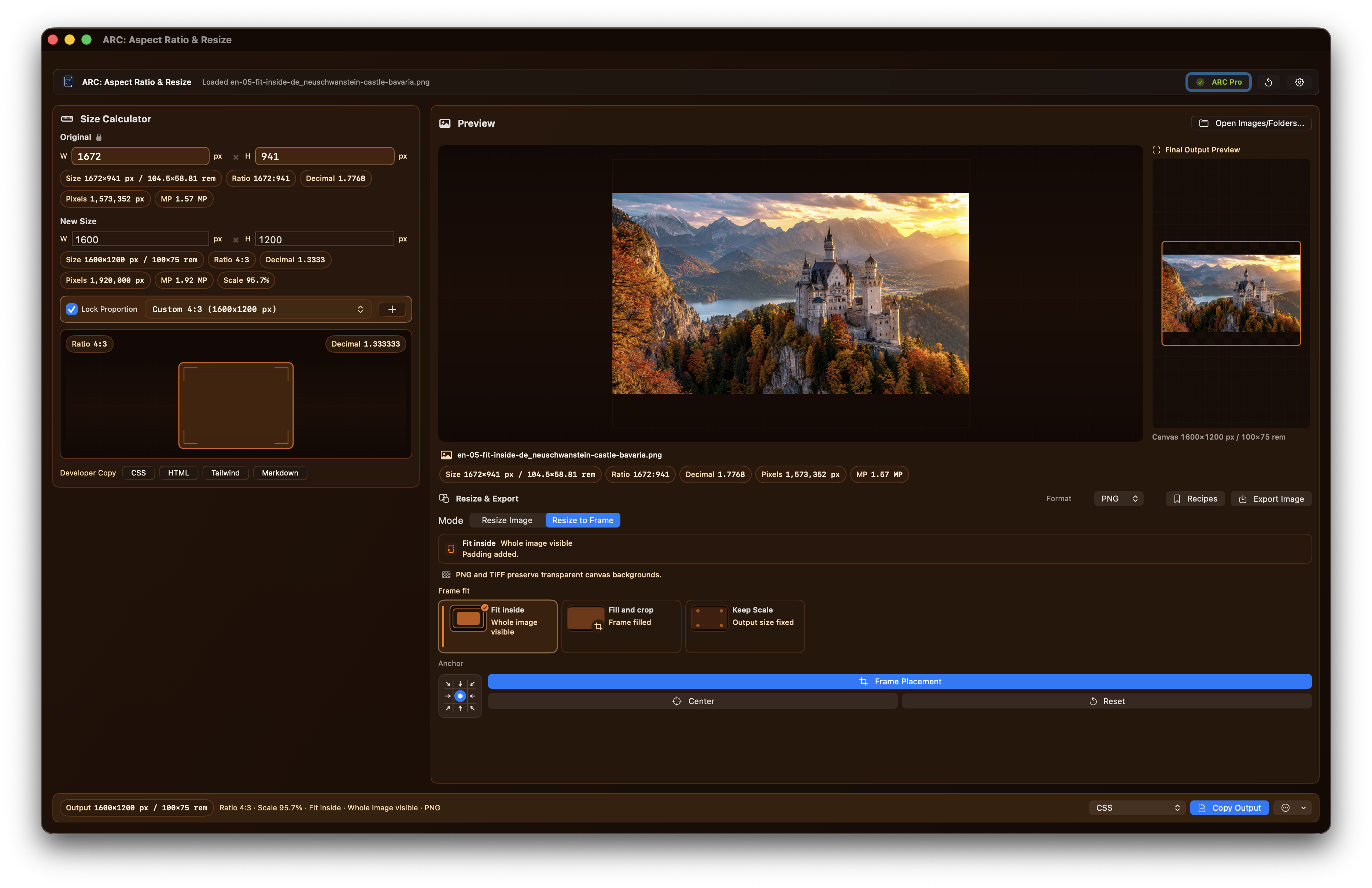Image resolution: width=1372 pixels, height=888 pixels.
Task: Toggle the Lock Proportion checkbox
Action: [72, 310]
